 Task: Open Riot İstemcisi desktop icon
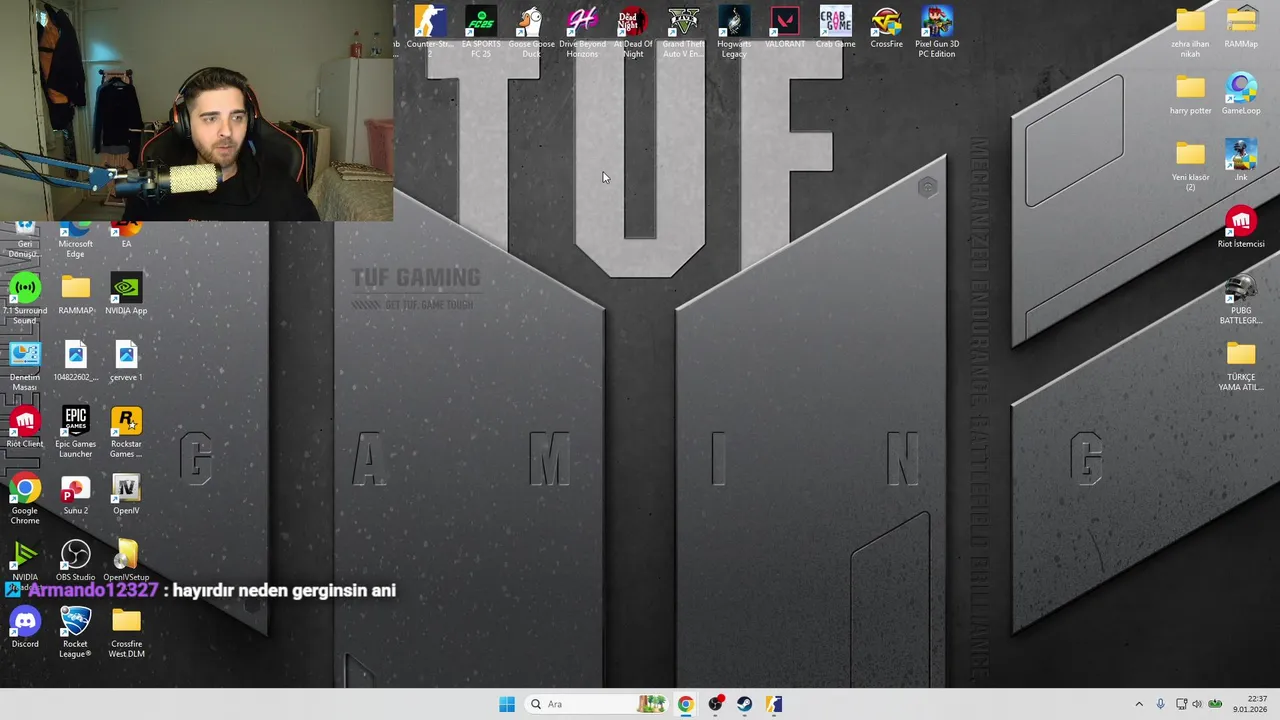(x=1241, y=227)
